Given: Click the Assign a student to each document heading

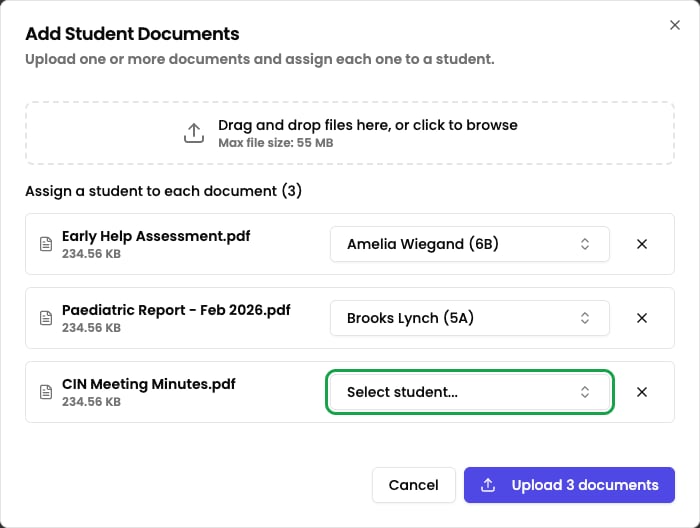Looking at the screenshot, I should point(163,191).
